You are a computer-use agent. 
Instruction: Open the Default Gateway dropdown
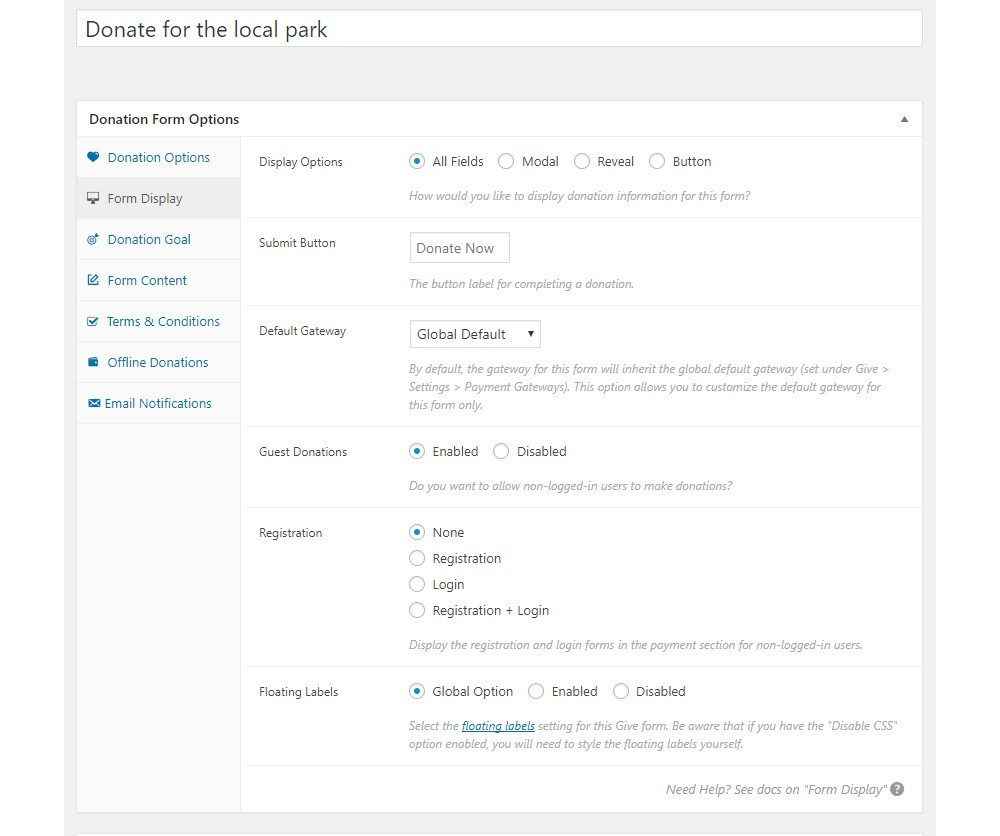475,334
